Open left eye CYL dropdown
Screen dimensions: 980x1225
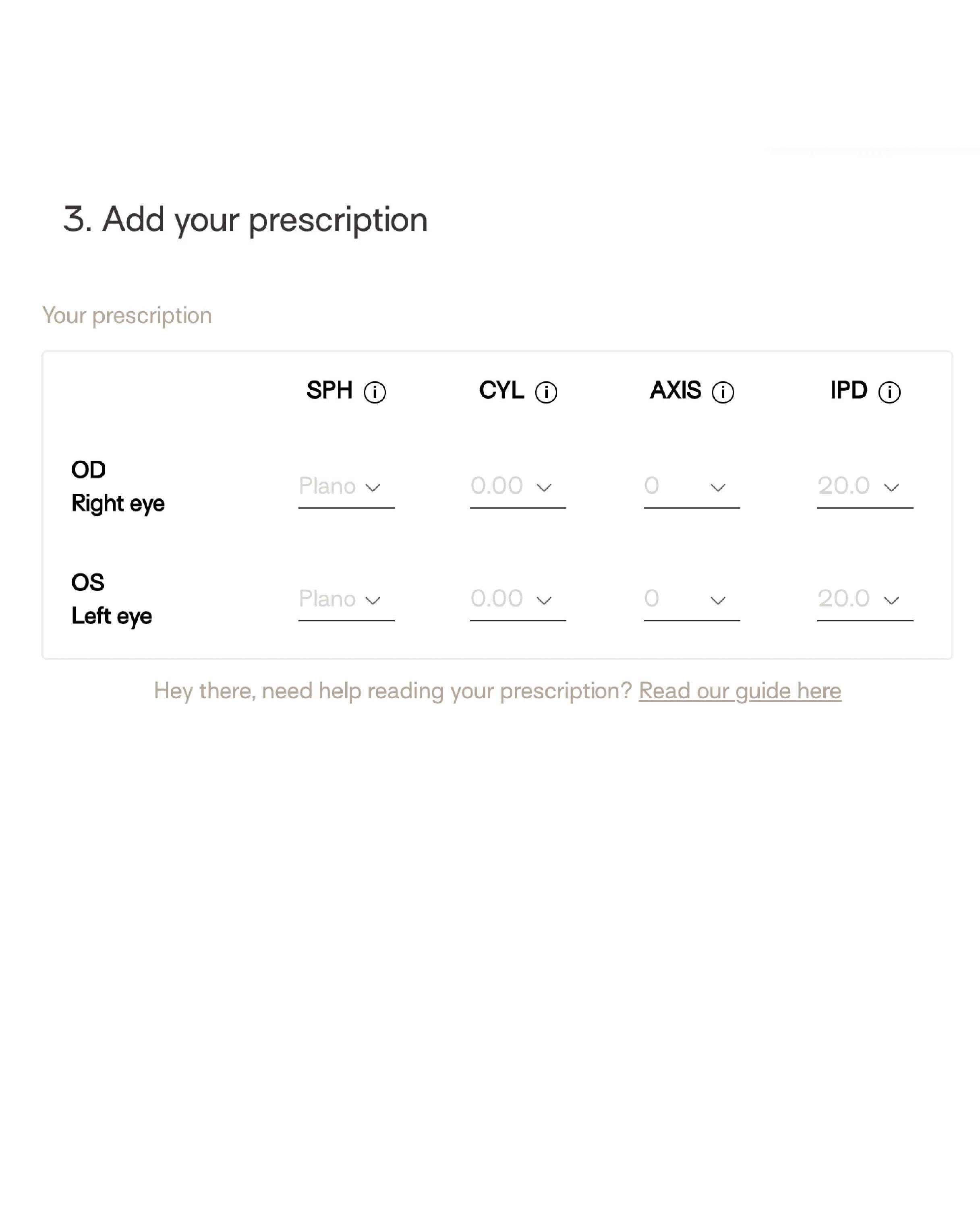pos(518,600)
